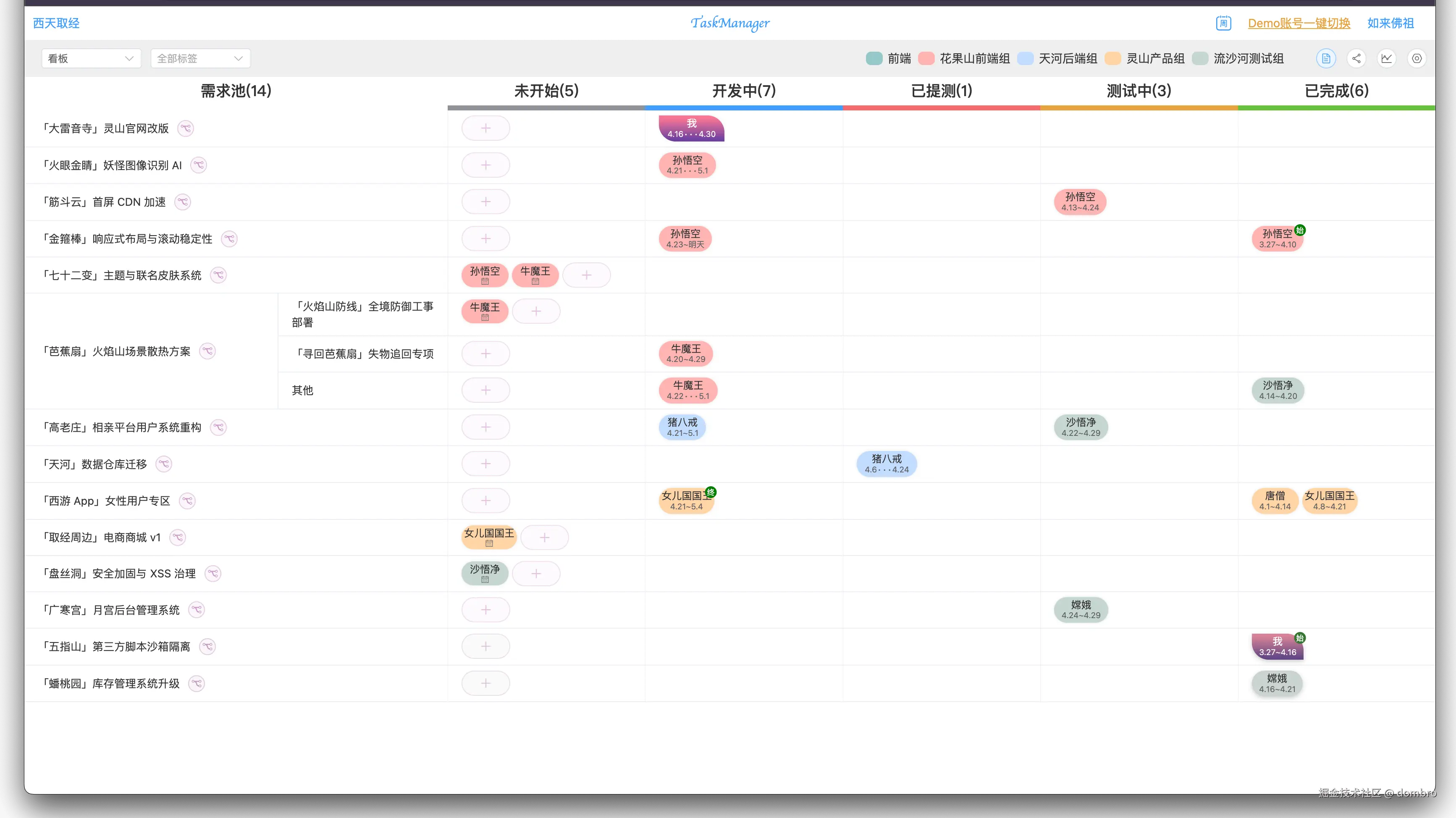Click the calendar icon on 牛魔王's 未开始 card
Viewport: 1456px width, 818px height.
[484, 317]
